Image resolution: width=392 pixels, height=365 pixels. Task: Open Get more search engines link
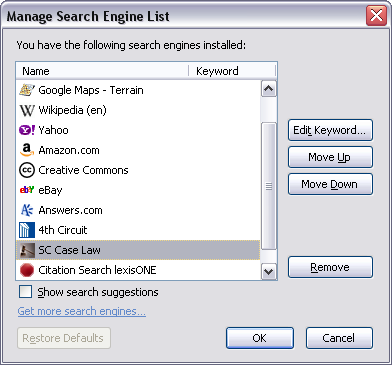pos(82,311)
